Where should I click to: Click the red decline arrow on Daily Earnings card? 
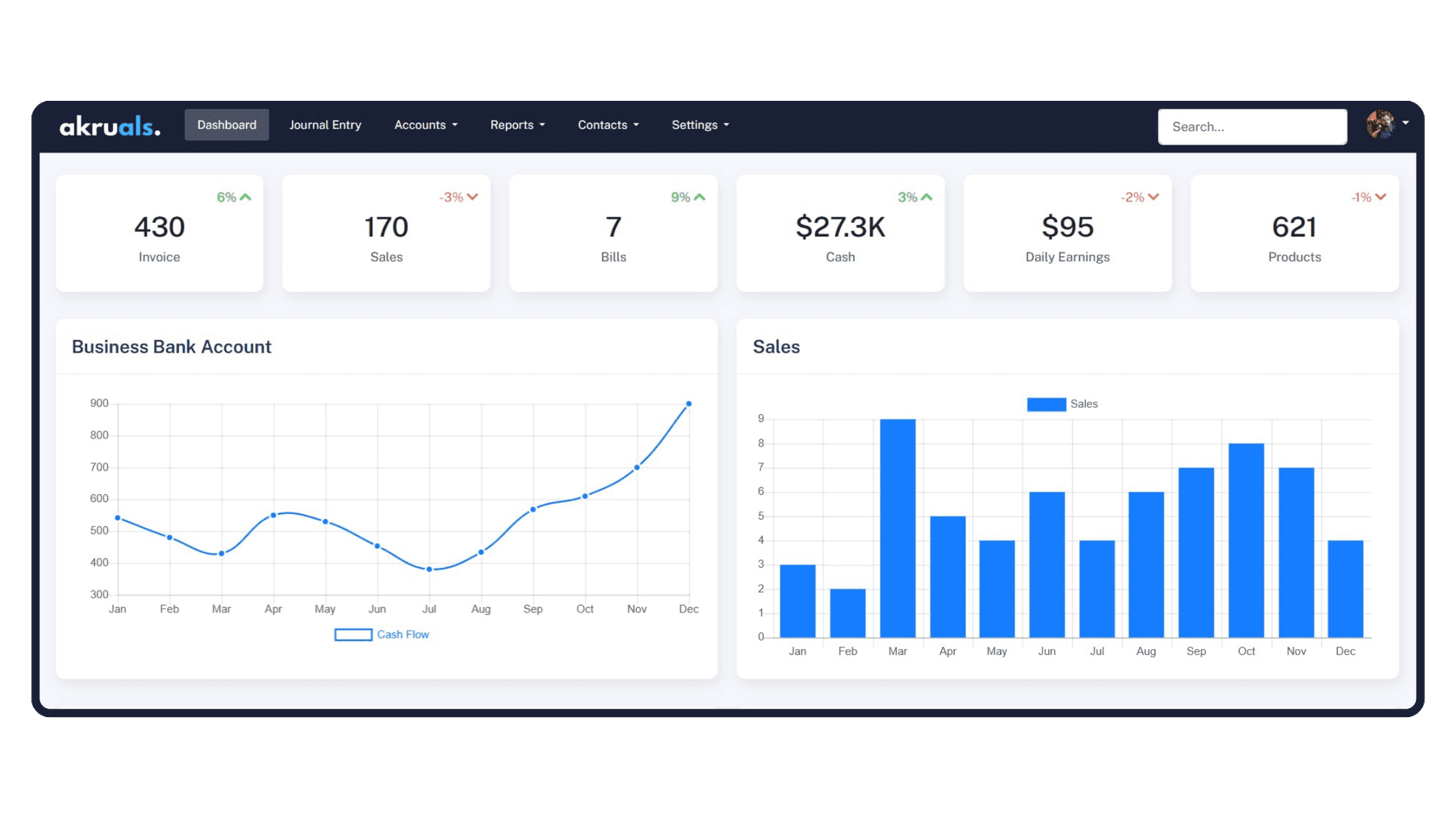point(1153,196)
